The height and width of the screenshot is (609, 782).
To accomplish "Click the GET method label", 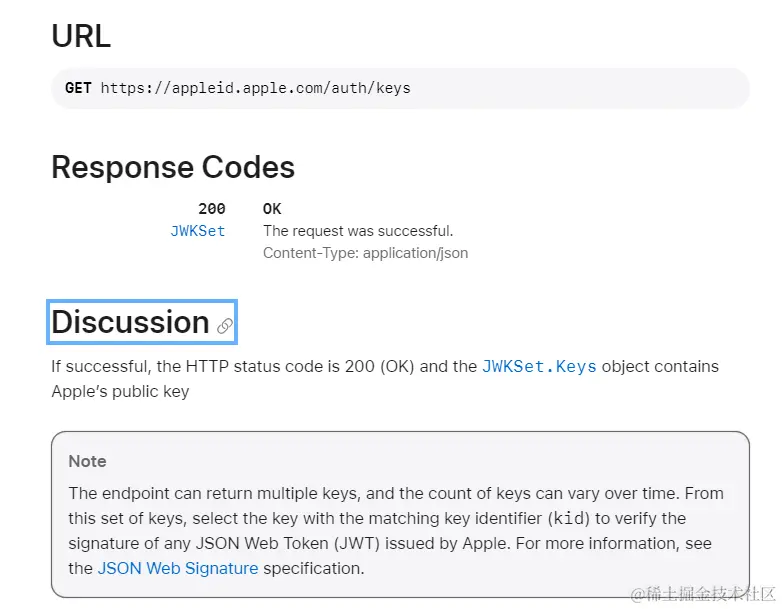I will [x=78, y=88].
